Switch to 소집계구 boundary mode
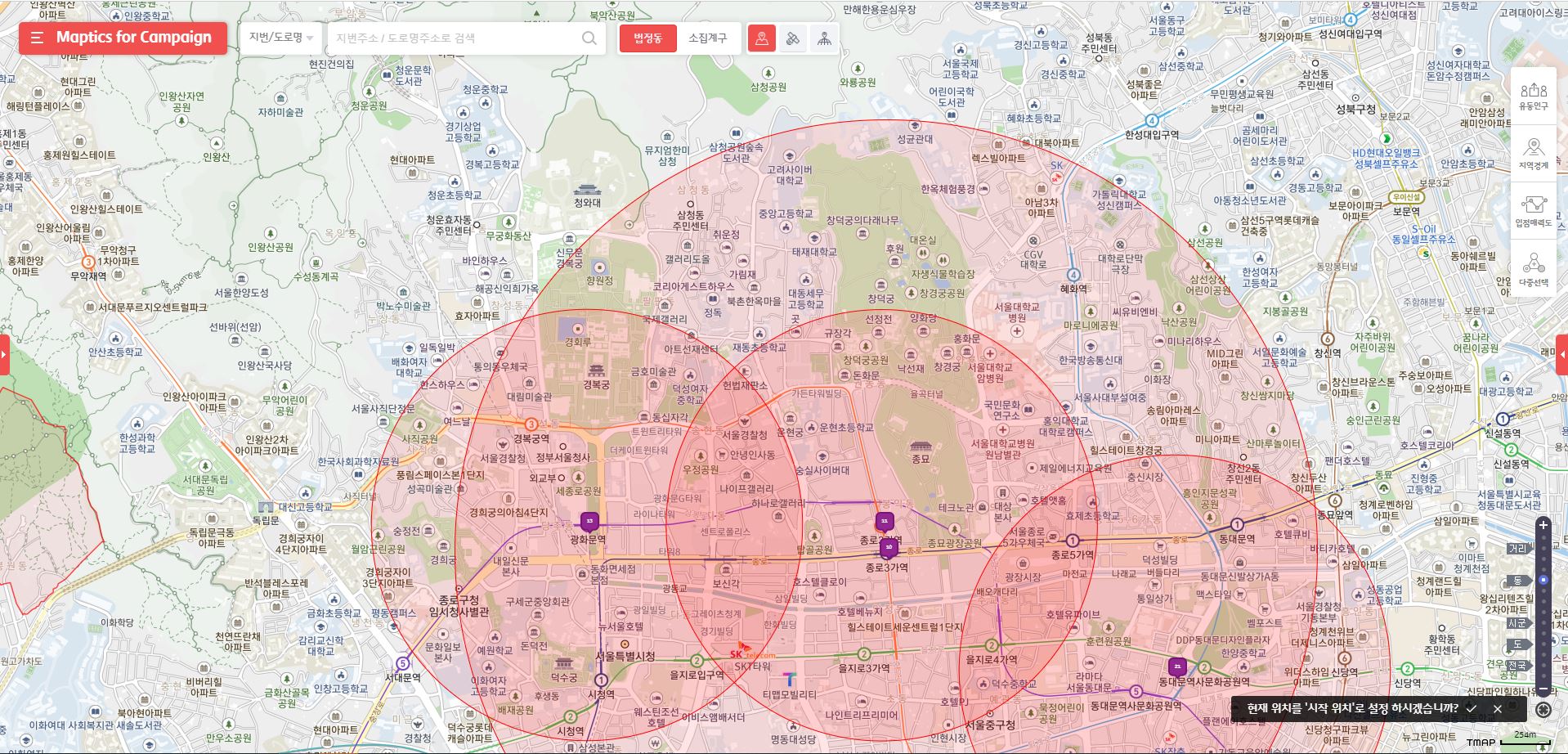Screen dimensions: 1568x754 click(707, 38)
